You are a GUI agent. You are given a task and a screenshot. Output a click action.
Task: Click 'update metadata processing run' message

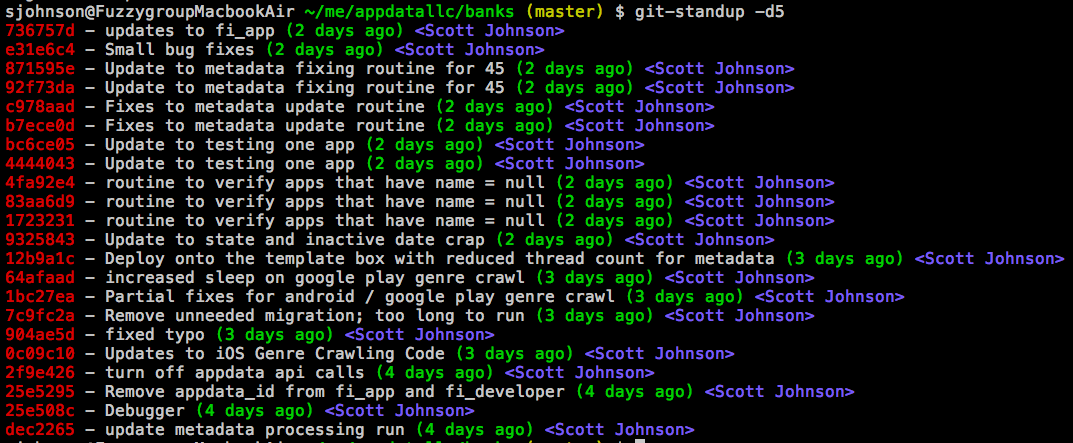(255, 430)
